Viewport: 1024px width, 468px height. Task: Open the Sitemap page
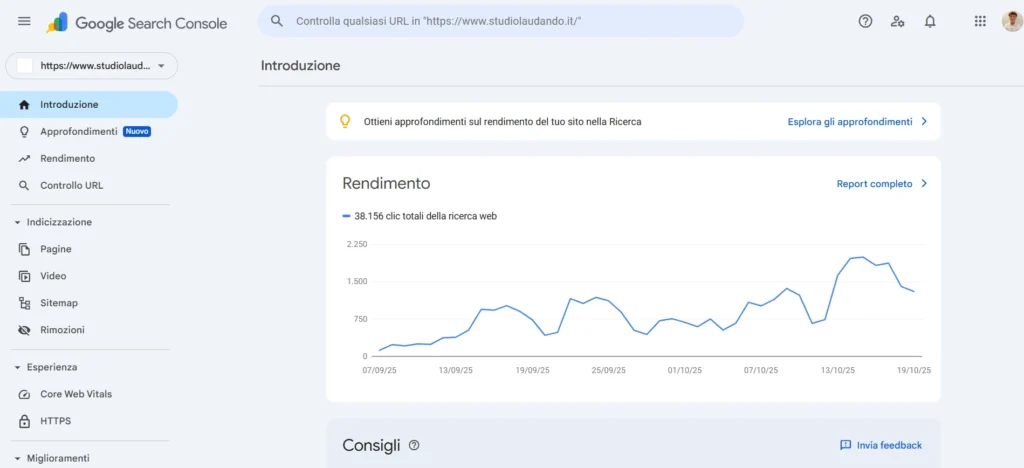58,303
